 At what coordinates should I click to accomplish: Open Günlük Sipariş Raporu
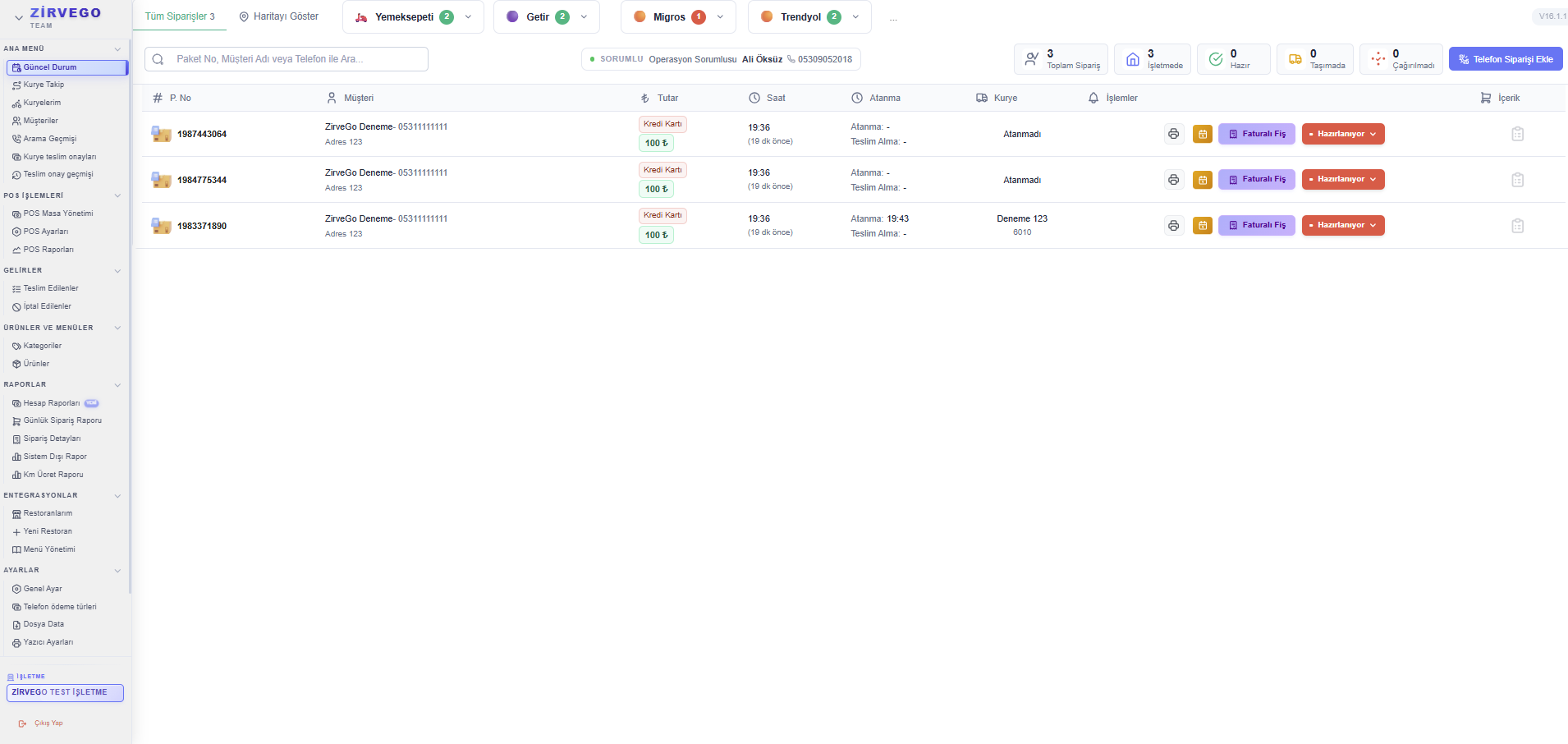point(62,420)
